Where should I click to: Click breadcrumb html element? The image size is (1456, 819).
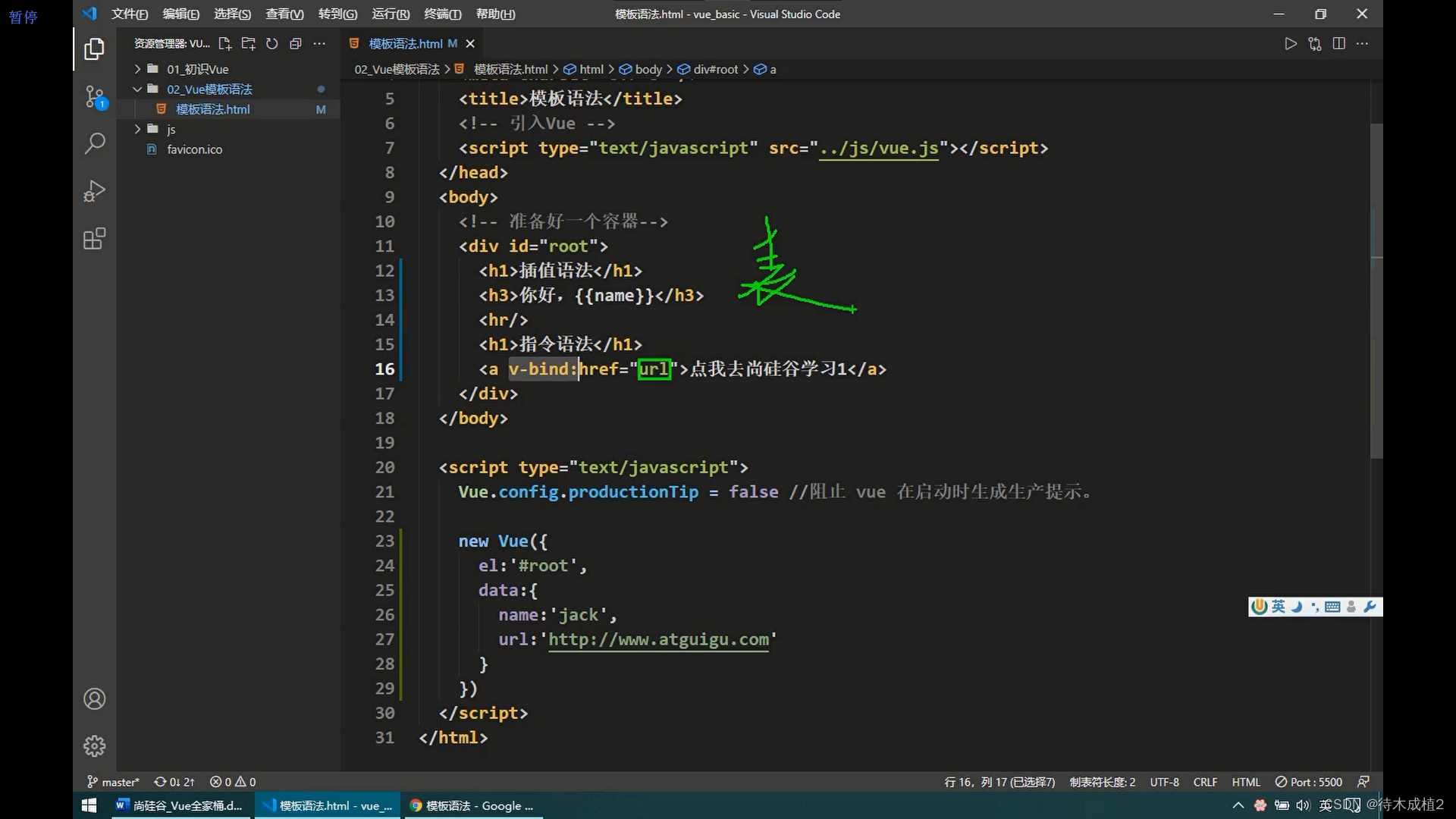pos(584,69)
